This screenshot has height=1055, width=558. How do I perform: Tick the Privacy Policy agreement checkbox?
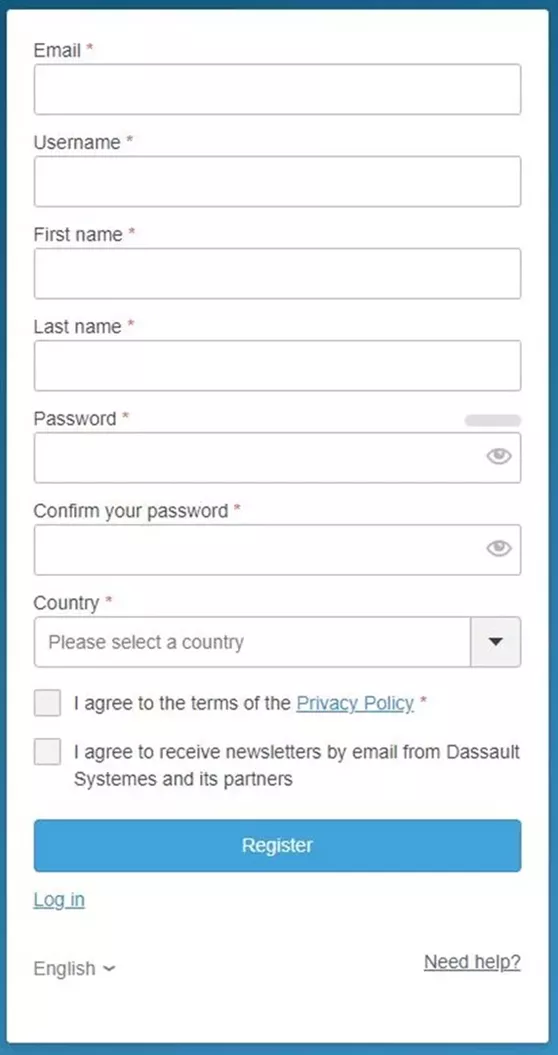[47, 702]
